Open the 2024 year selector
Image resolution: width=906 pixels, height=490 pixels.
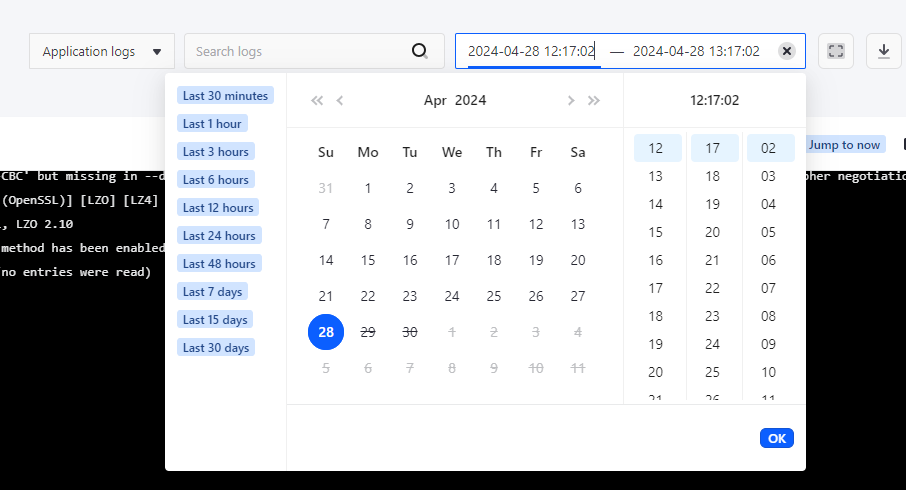[470, 100]
